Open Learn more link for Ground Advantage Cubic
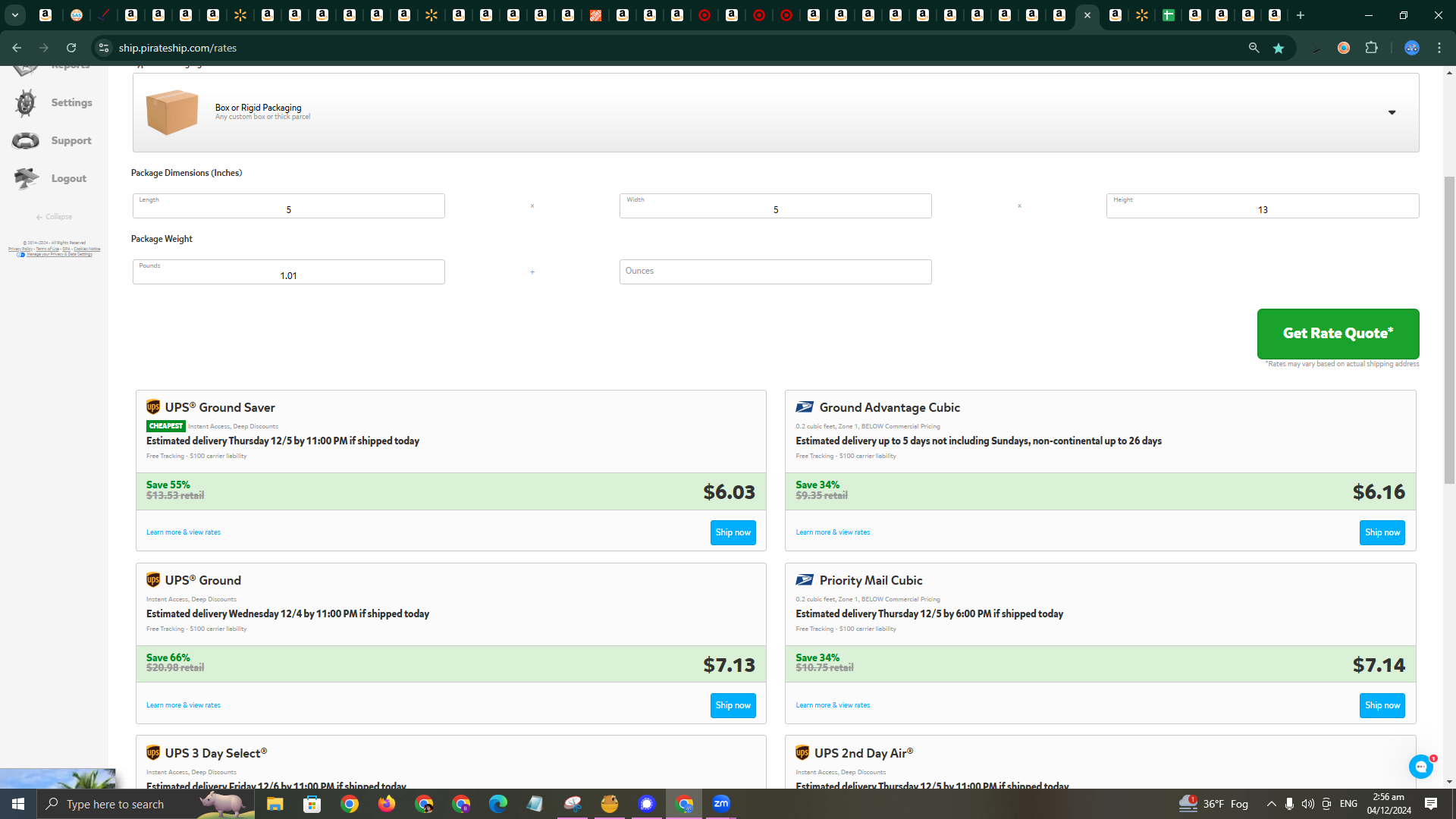 pyautogui.click(x=833, y=532)
